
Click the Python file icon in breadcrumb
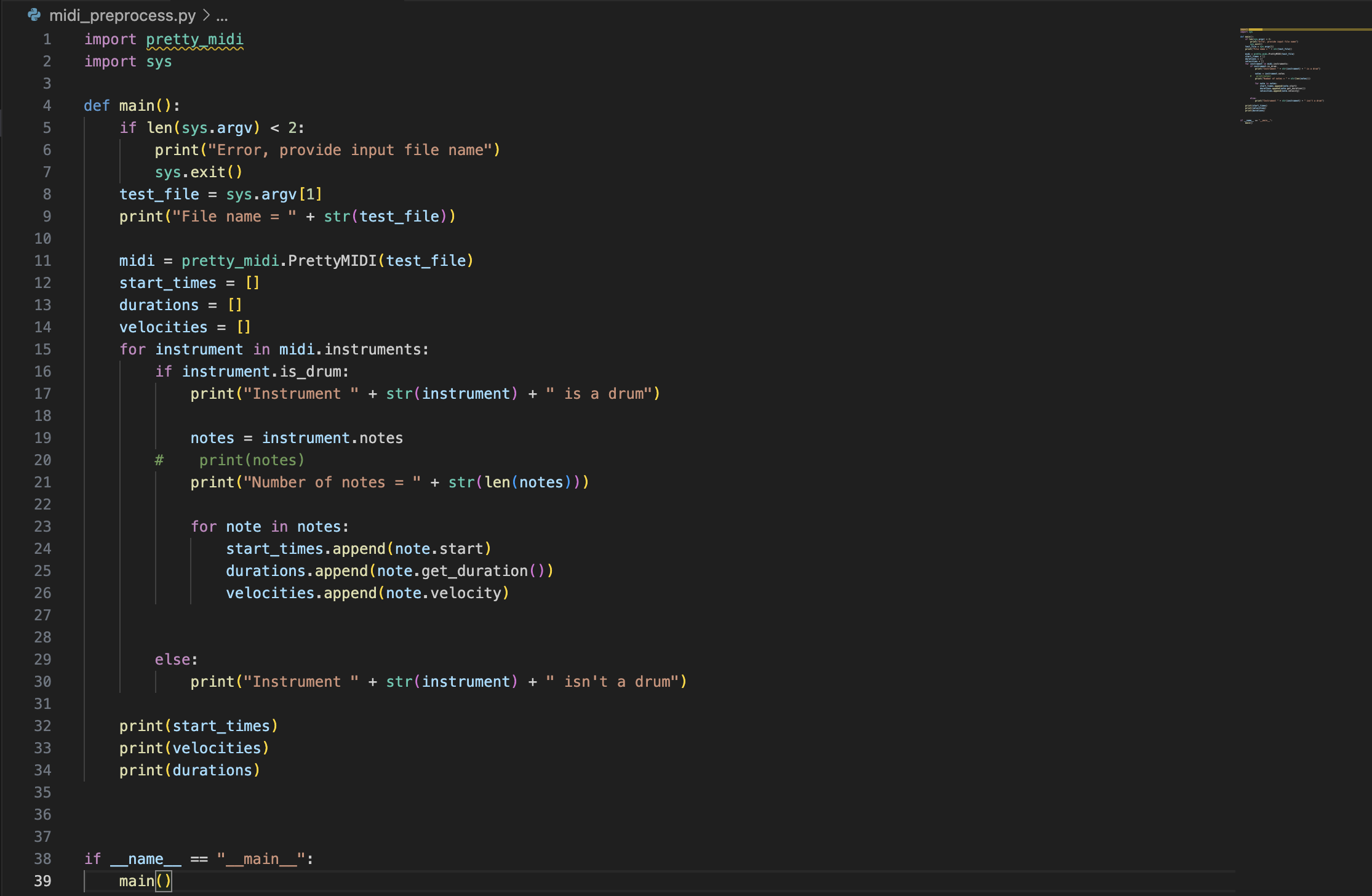[x=34, y=15]
